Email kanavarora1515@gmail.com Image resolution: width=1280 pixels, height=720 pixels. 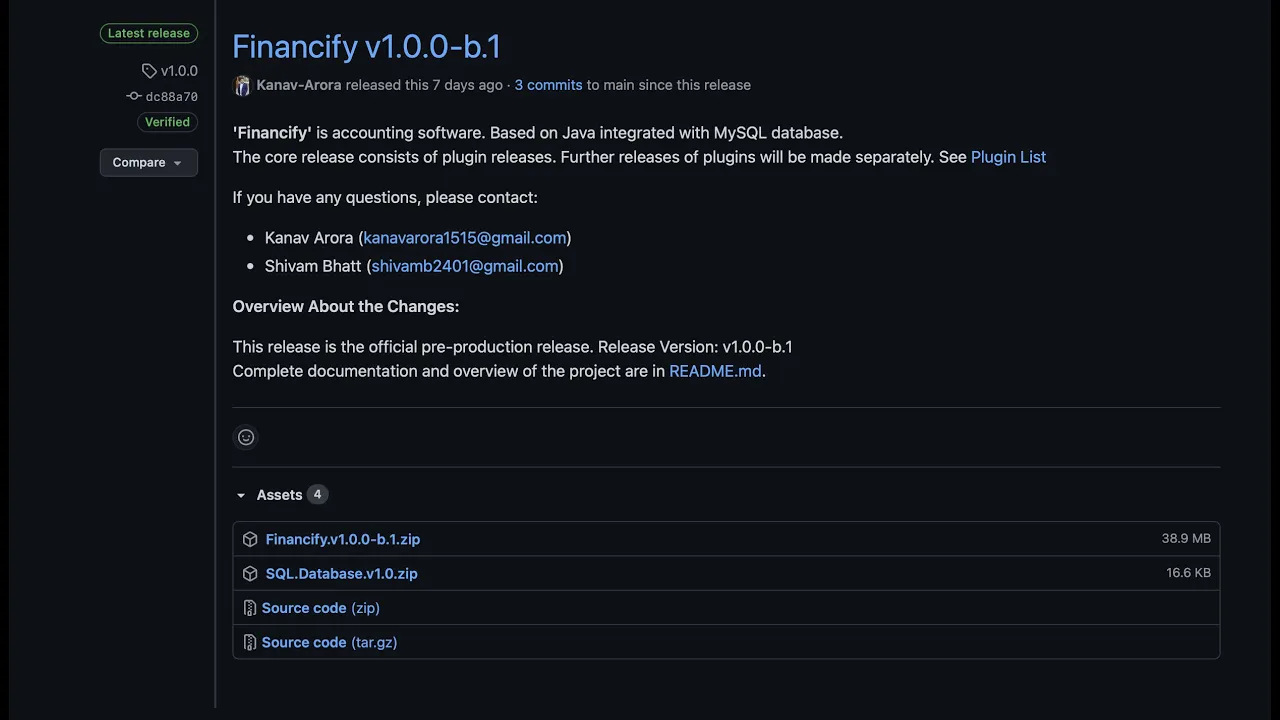465,238
